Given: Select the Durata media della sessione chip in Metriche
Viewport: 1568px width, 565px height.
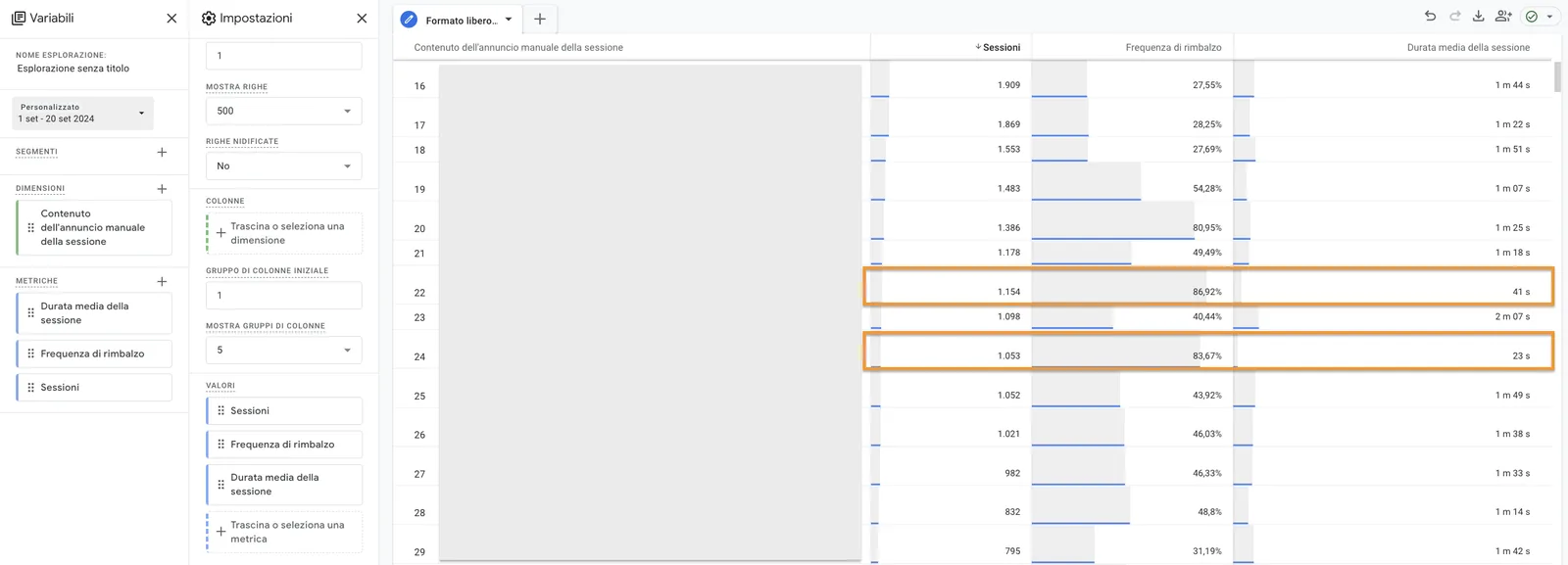Looking at the screenshot, I should click(94, 313).
